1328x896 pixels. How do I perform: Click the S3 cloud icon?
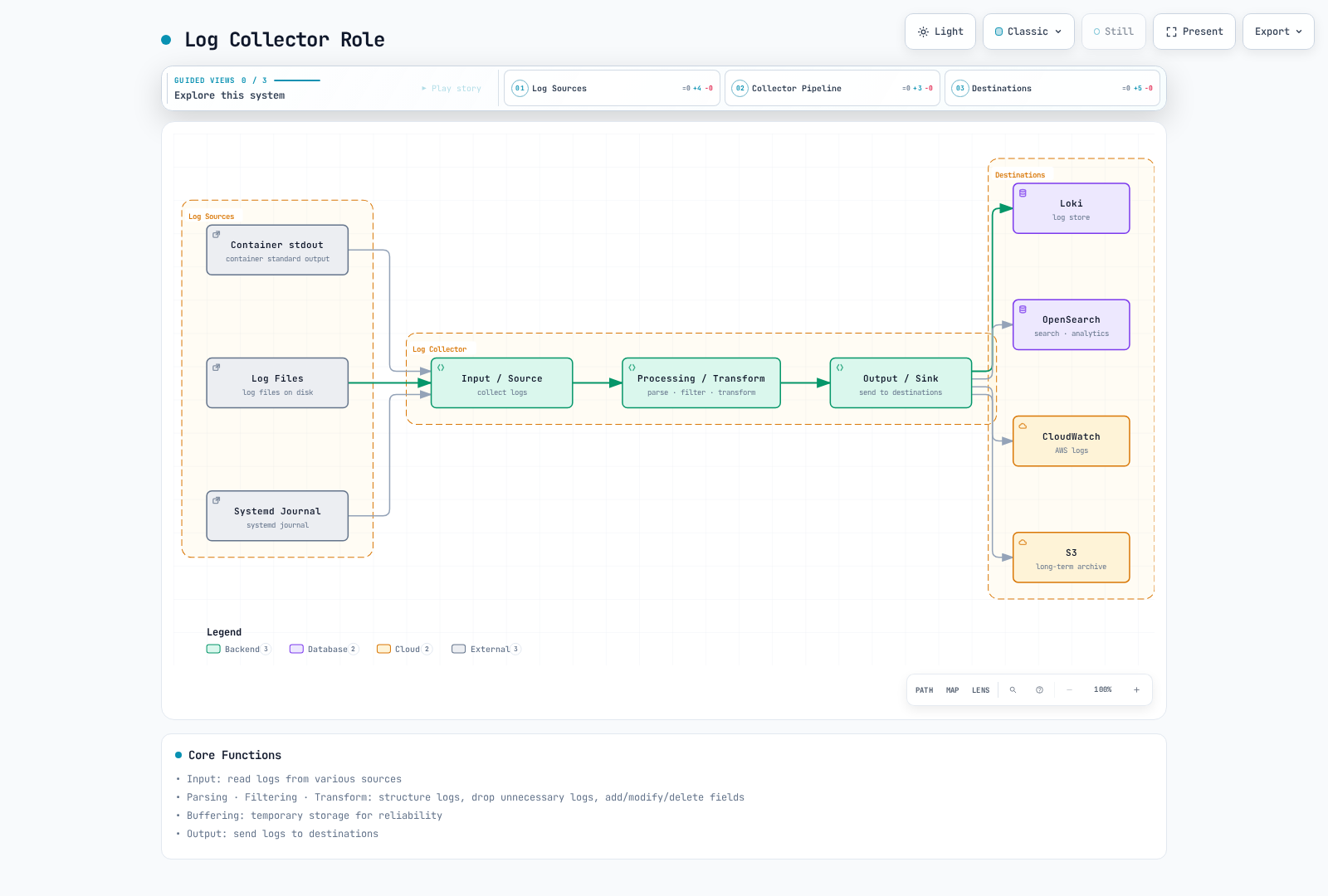point(1023,542)
